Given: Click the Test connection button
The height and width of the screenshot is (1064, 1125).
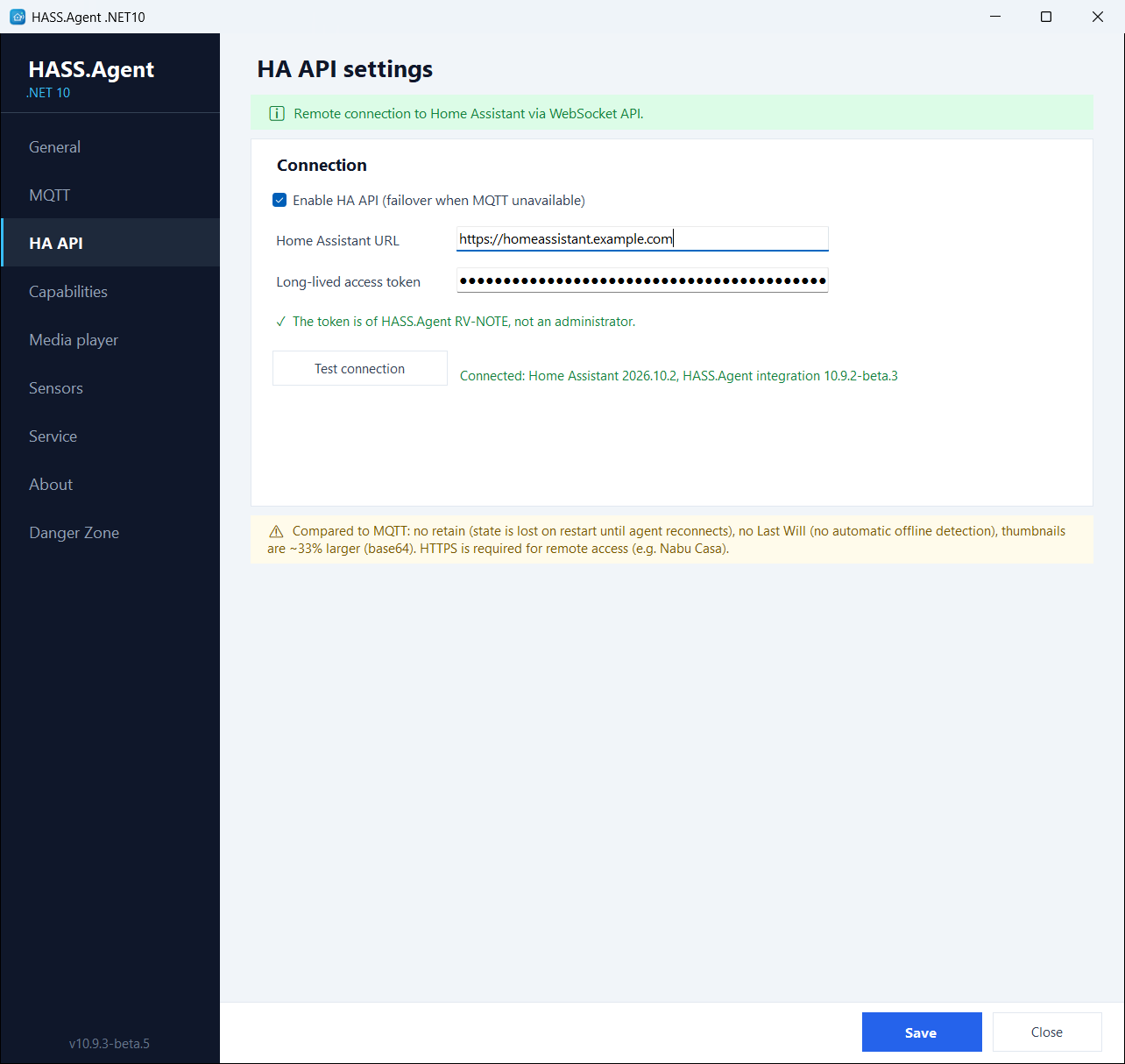Looking at the screenshot, I should [x=360, y=368].
